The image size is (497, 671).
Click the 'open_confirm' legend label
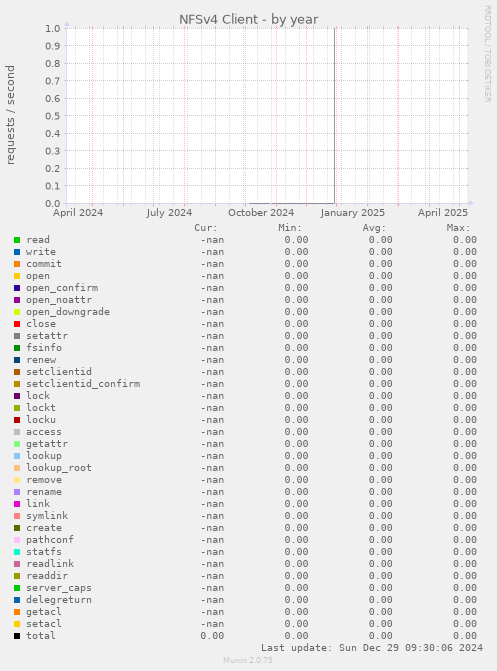[62, 288]
